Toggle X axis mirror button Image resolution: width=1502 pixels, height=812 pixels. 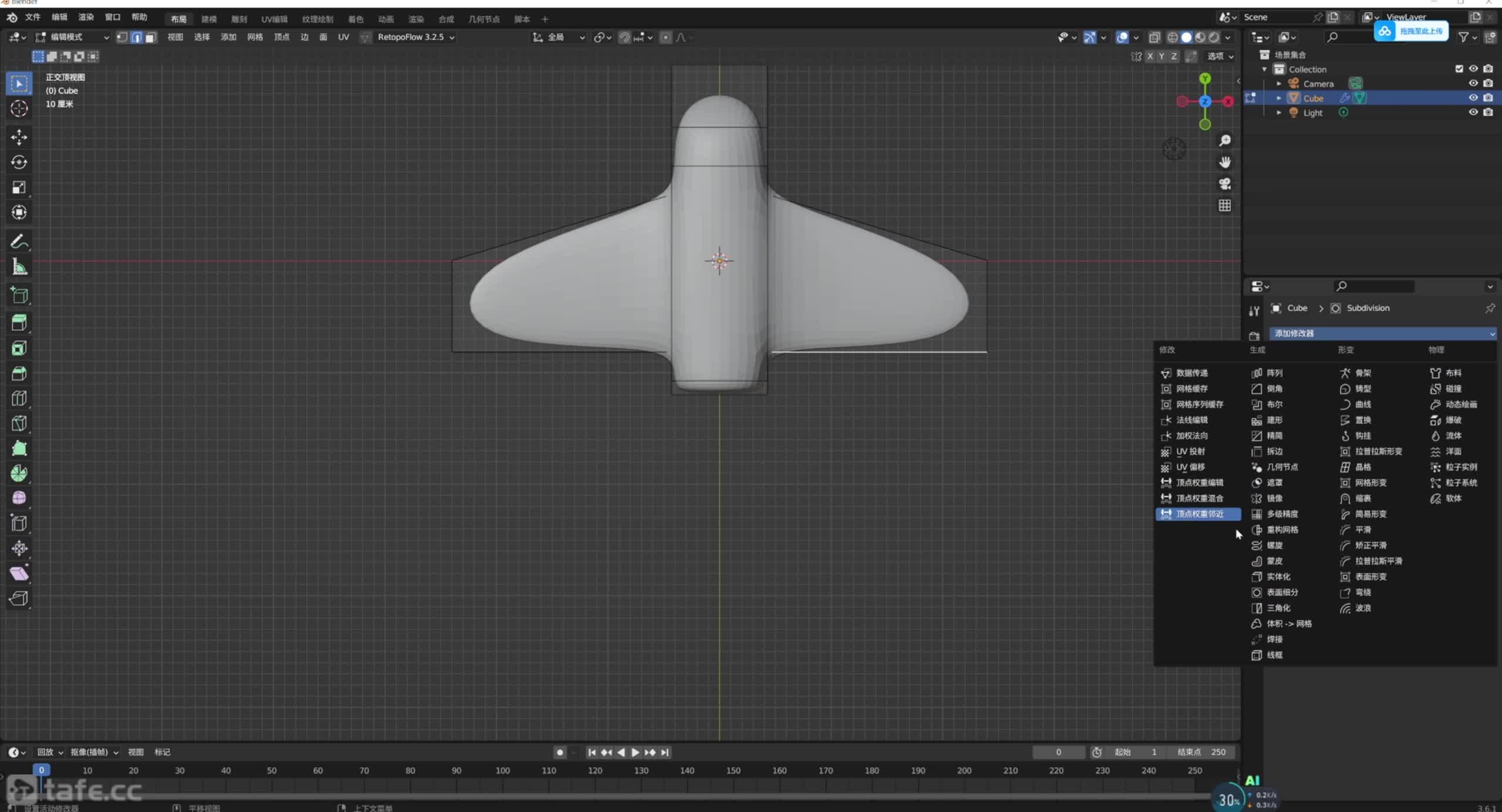[1150, 56]
